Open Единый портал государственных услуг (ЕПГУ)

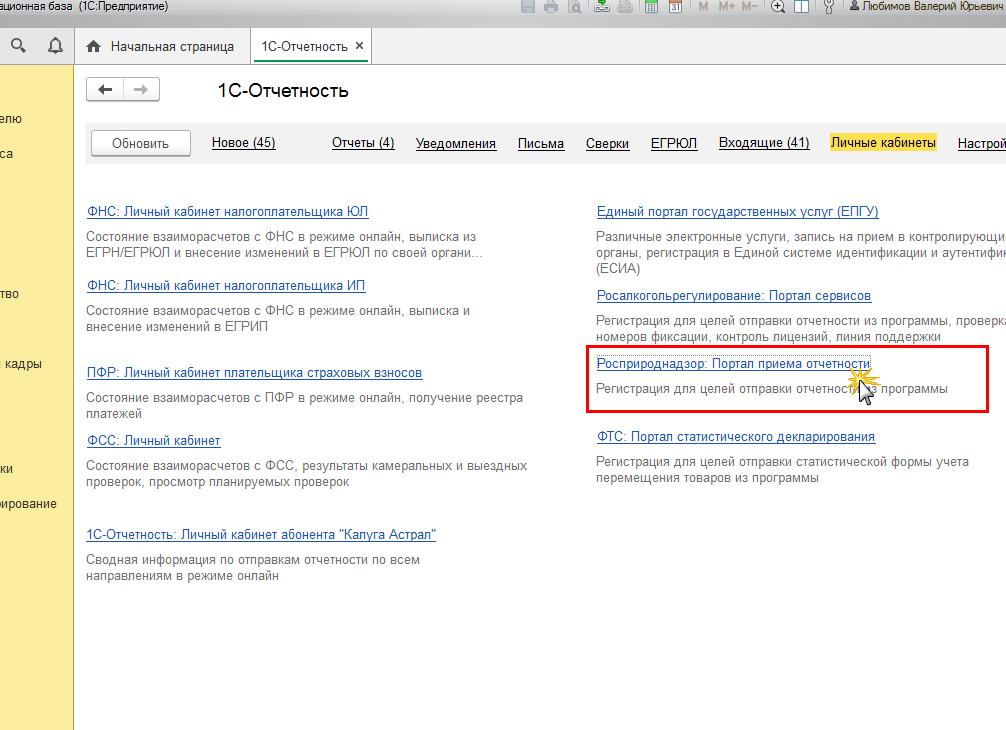[x=738, y=211]
